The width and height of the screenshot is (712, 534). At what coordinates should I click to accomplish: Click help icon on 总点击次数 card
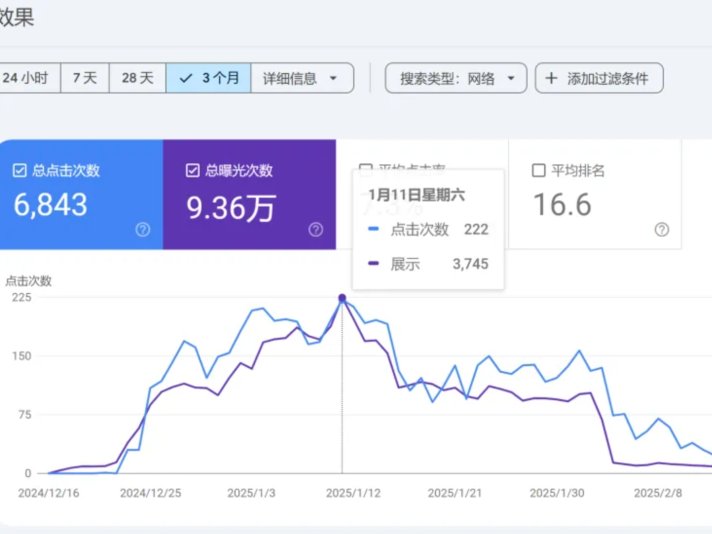tap(142, 230)
